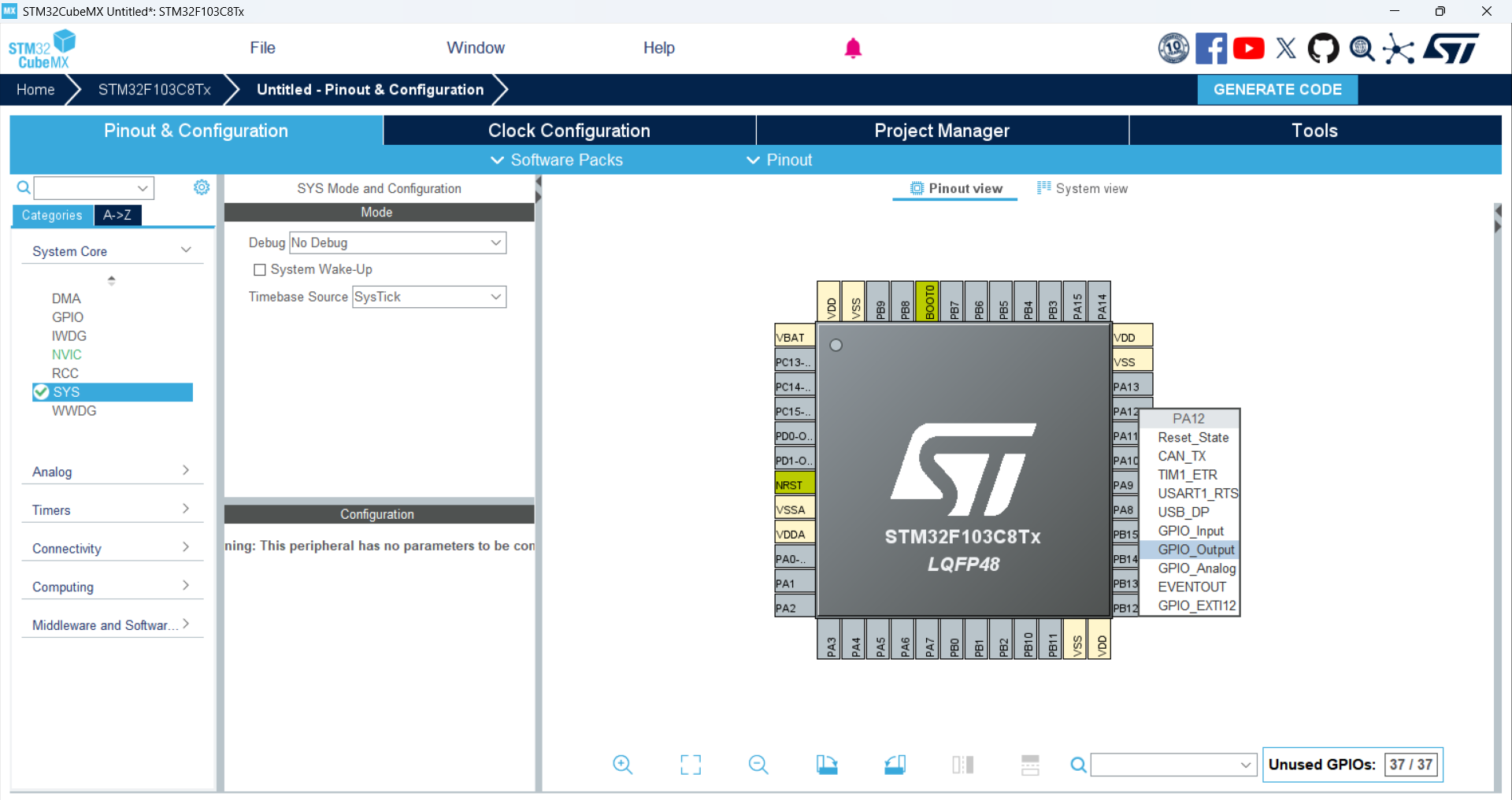Select RCC in System Core list
This screenshot has height=800, width=1512.
pyautogui.click(x=65, y=373)
